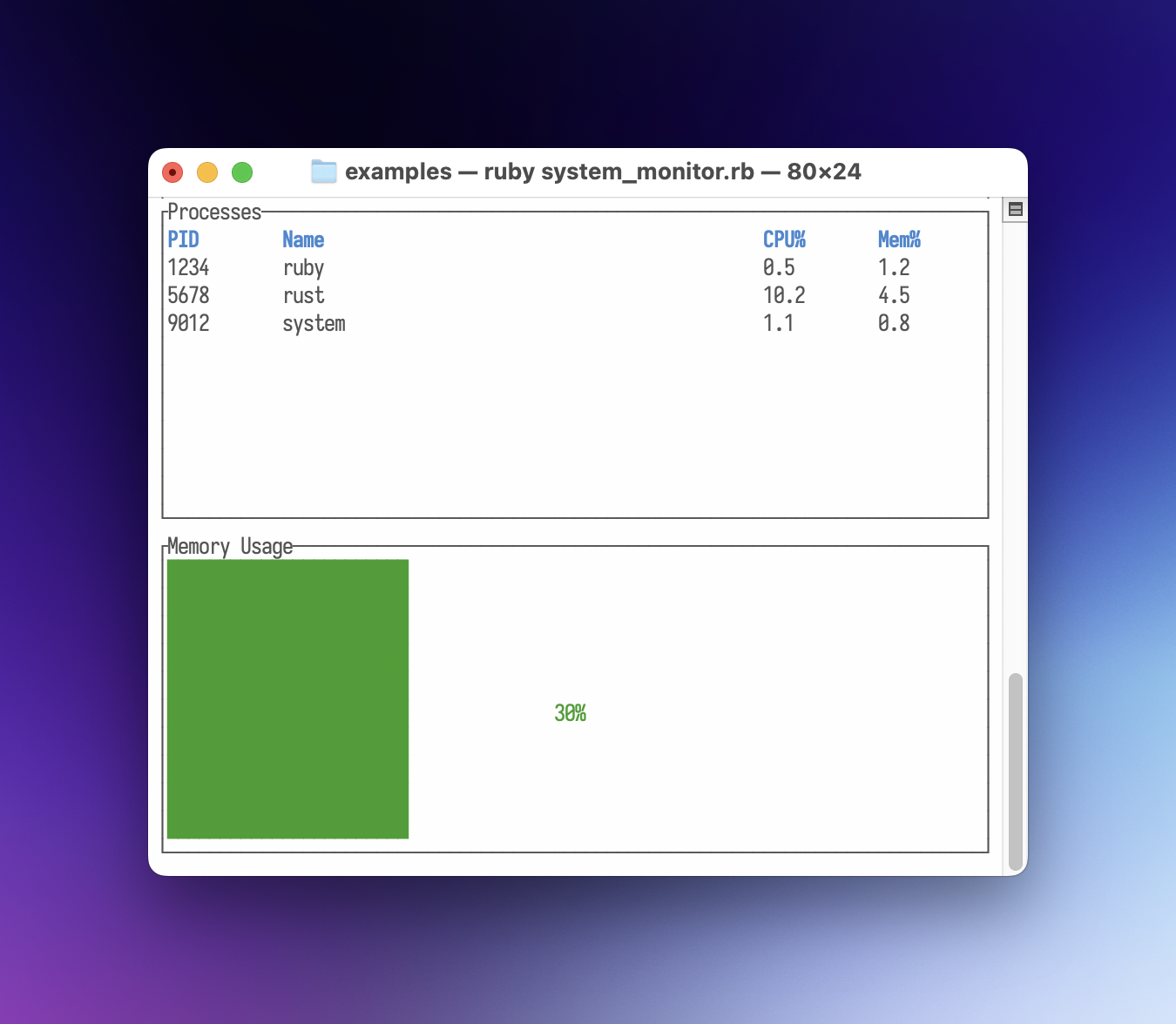The image size is (1176, 1024).
Task: Click the ruby process name
Action: click(303, 268)
